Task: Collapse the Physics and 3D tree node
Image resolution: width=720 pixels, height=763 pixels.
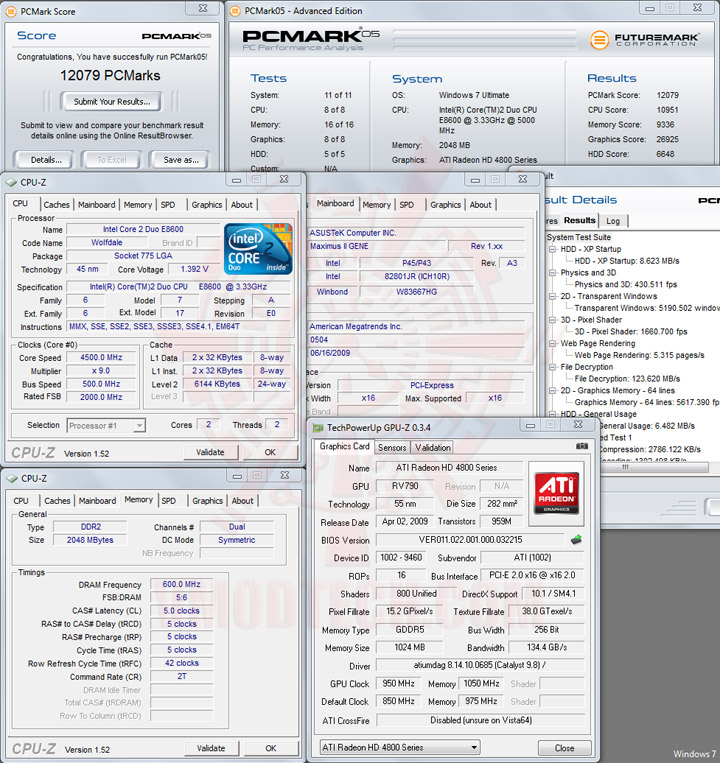Action: [x=553, y=272]
